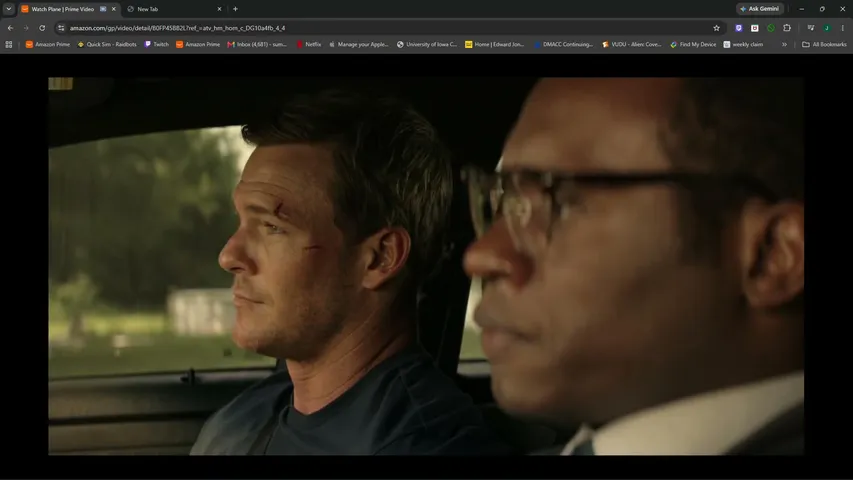This screenshot has width=853, height=480.
Task: Open the Manage your Apple bookmark
Action: tap(358, 44)
